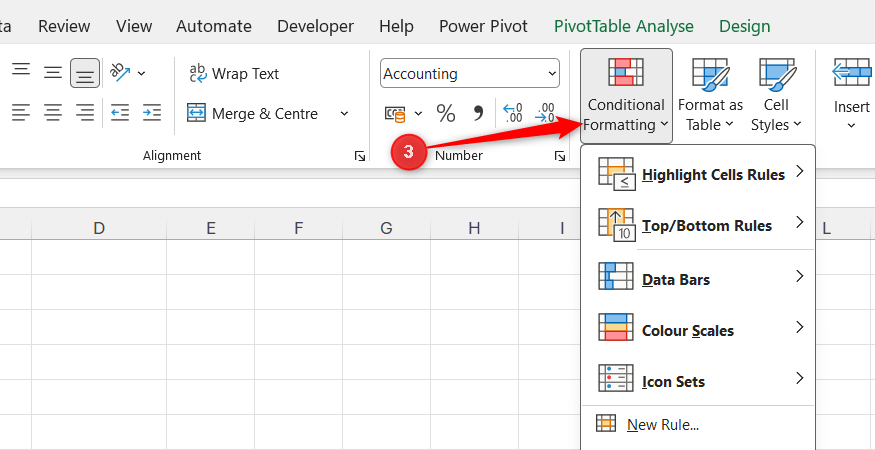Open the Insert dropdown arrow
Viewport: 875px width, 450px height.
click(x=851, y=126)
